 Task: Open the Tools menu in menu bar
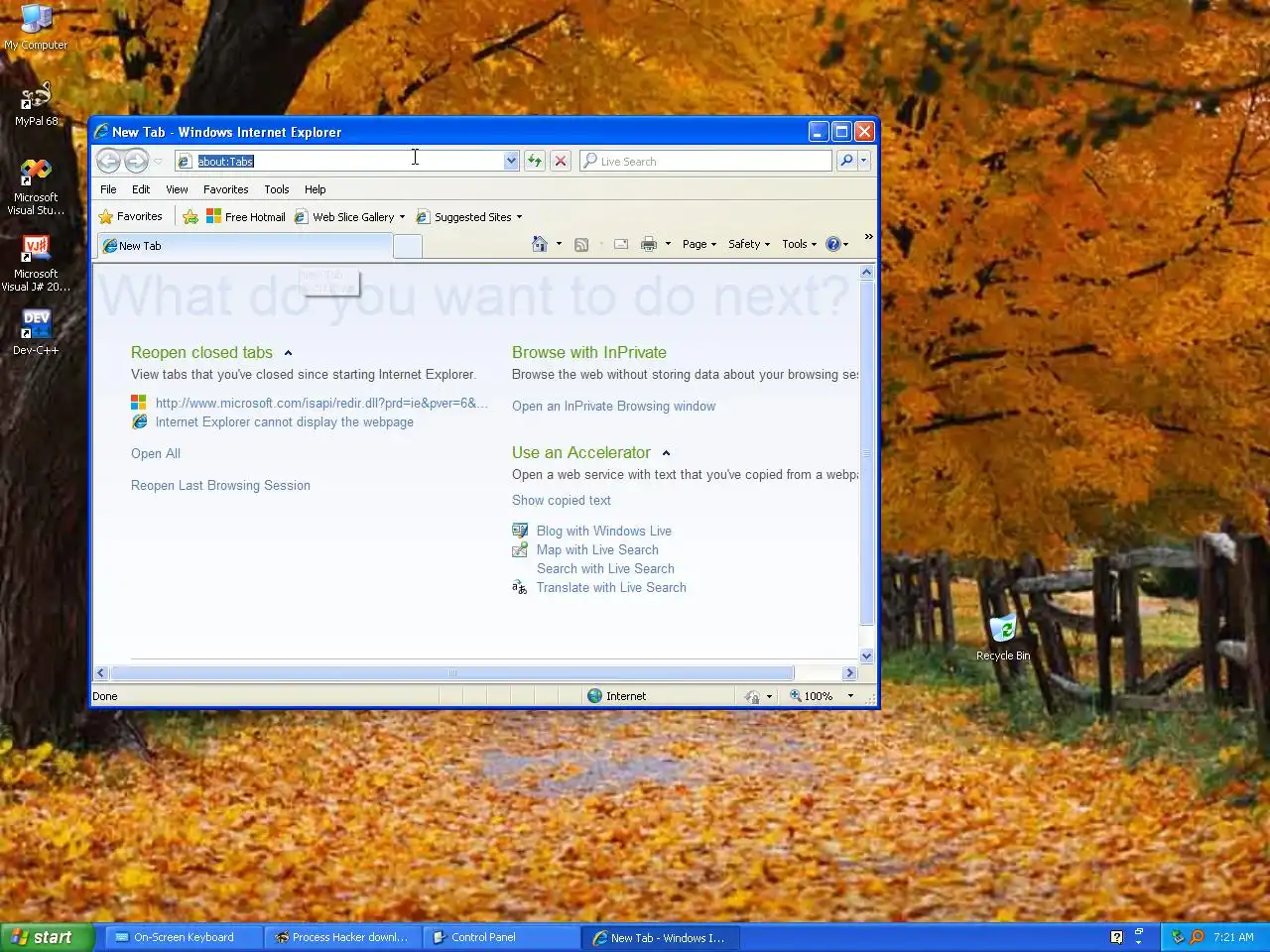[277, 189]
